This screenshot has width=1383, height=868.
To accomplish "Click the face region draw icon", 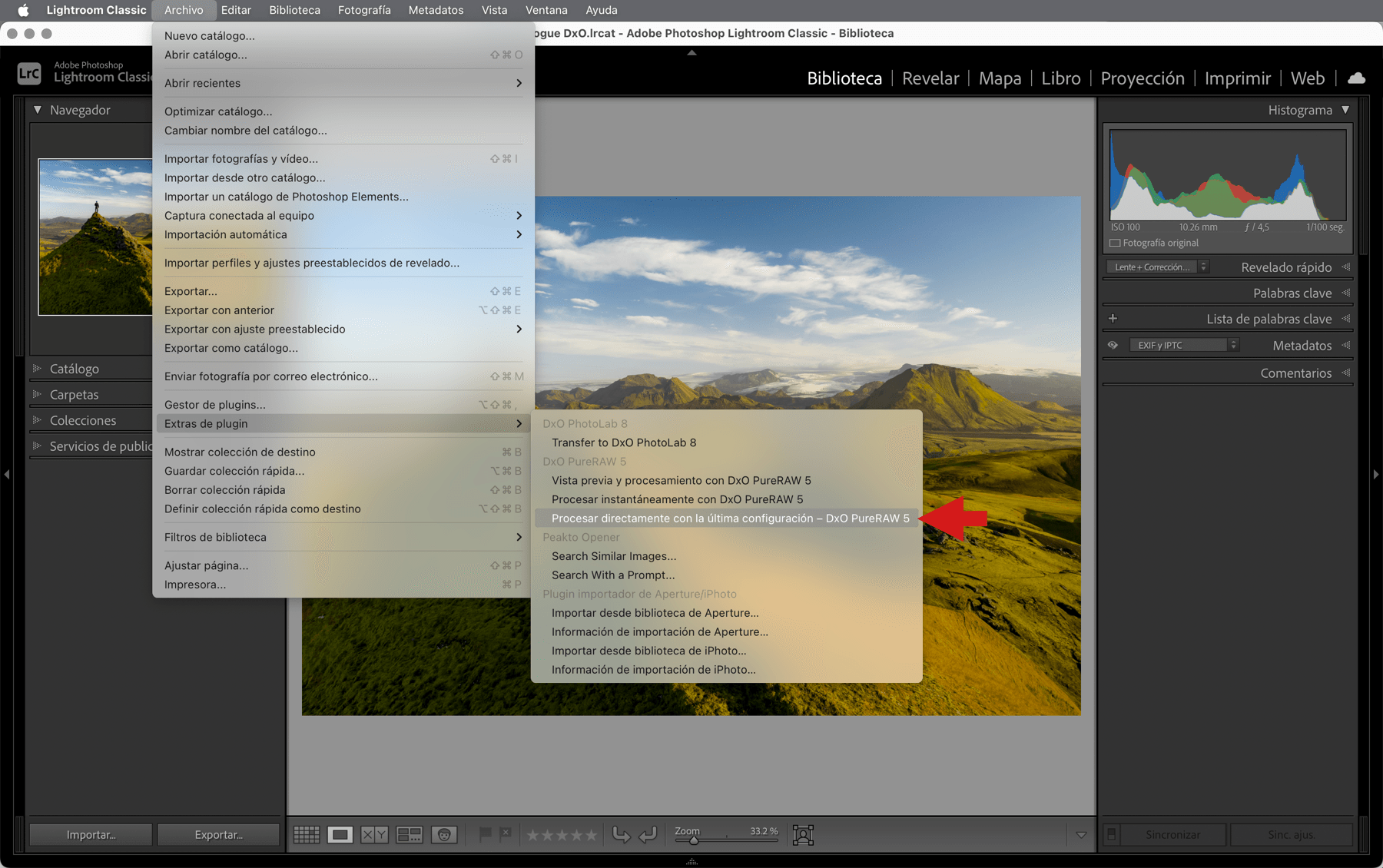I will (x=803, y=835).
